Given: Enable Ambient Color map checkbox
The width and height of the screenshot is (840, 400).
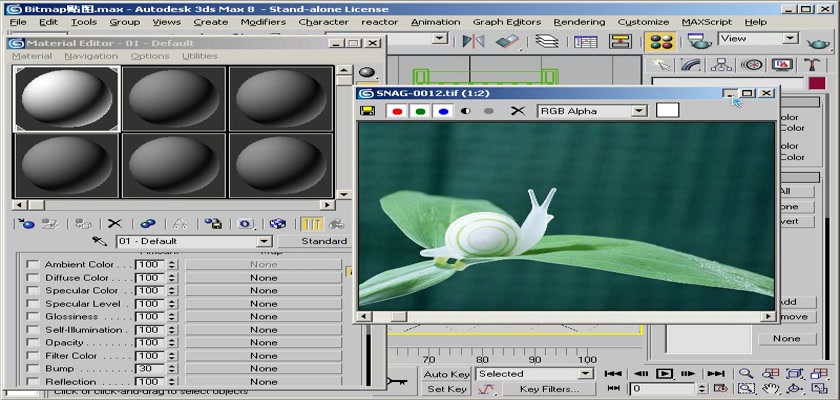Looking at the screenshot, I should click(33, 265).
